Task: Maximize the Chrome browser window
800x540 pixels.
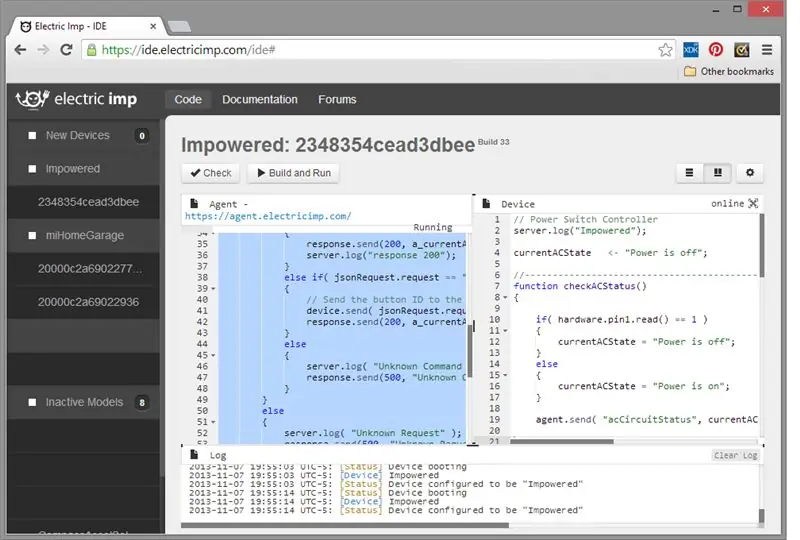Action: click(x=737, y=9)
